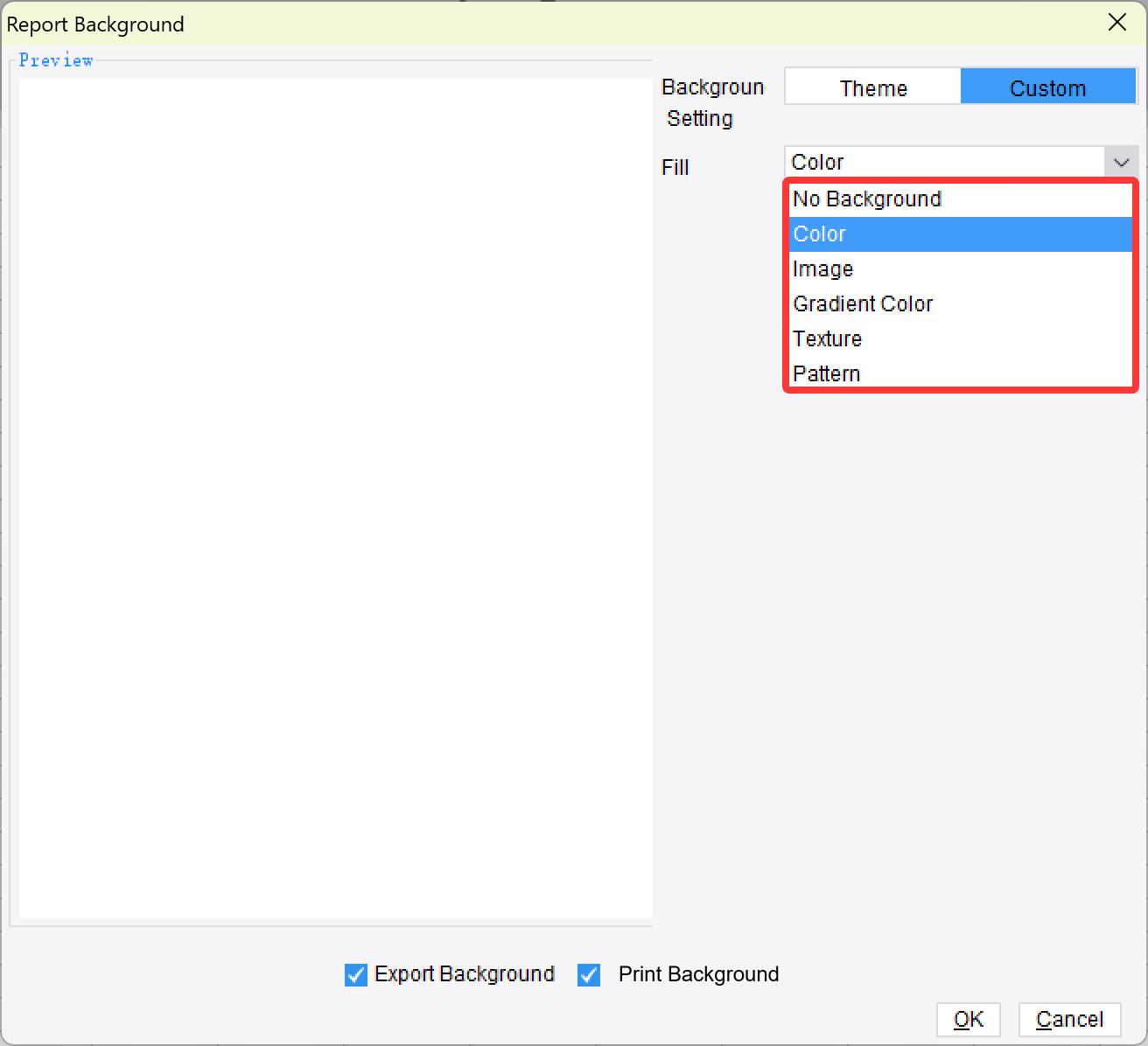The image size is (1148, 1046).
Task: Disable Print Background
Action: pos(588,974)
